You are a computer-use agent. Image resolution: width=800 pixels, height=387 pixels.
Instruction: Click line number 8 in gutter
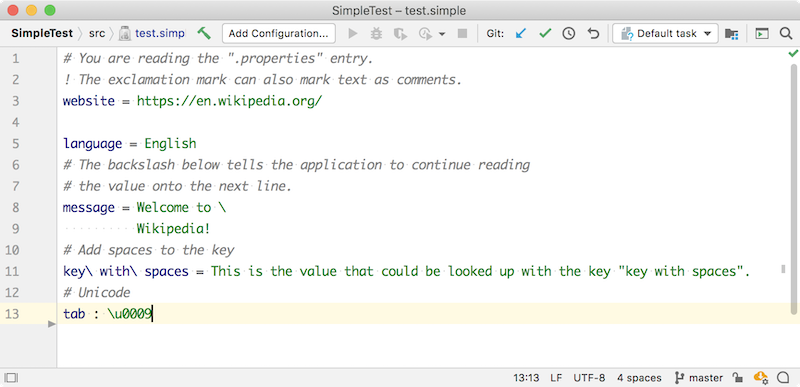click(x=15, y=208)
